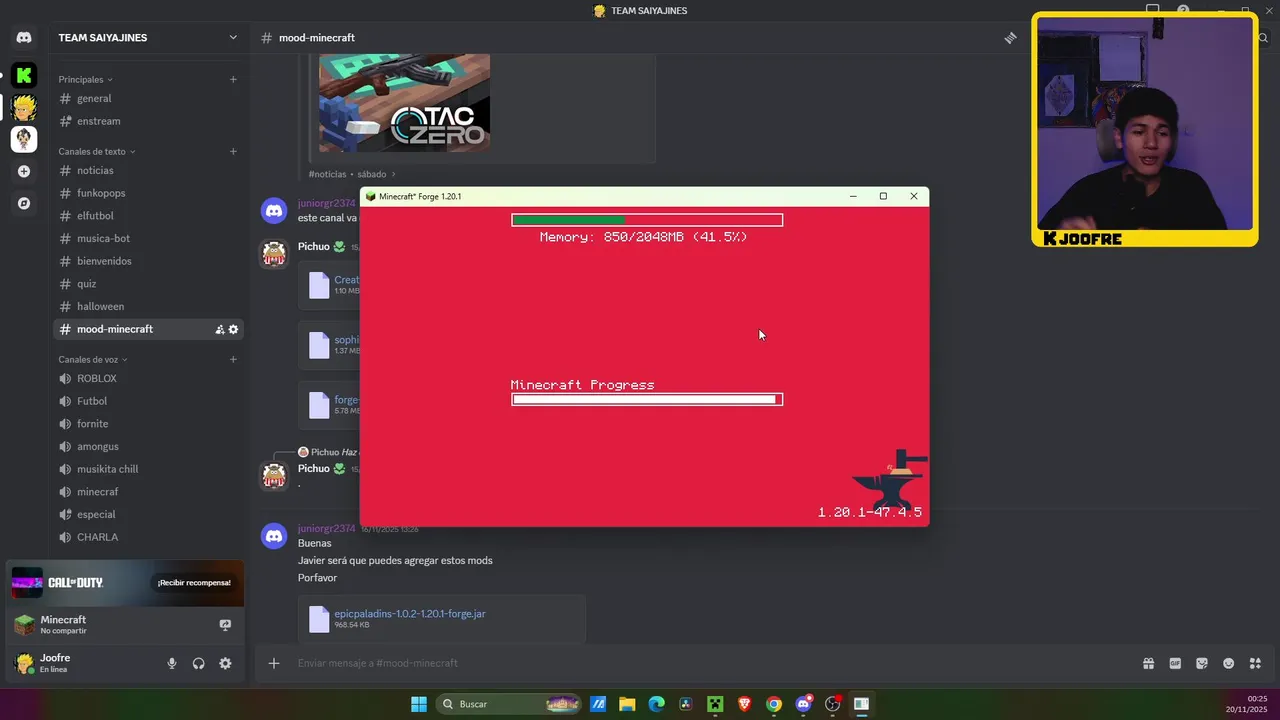Open the funkopops channel
Viewport: 1280px width, 720px height.
pyautogui.click(x=148, y=193)
